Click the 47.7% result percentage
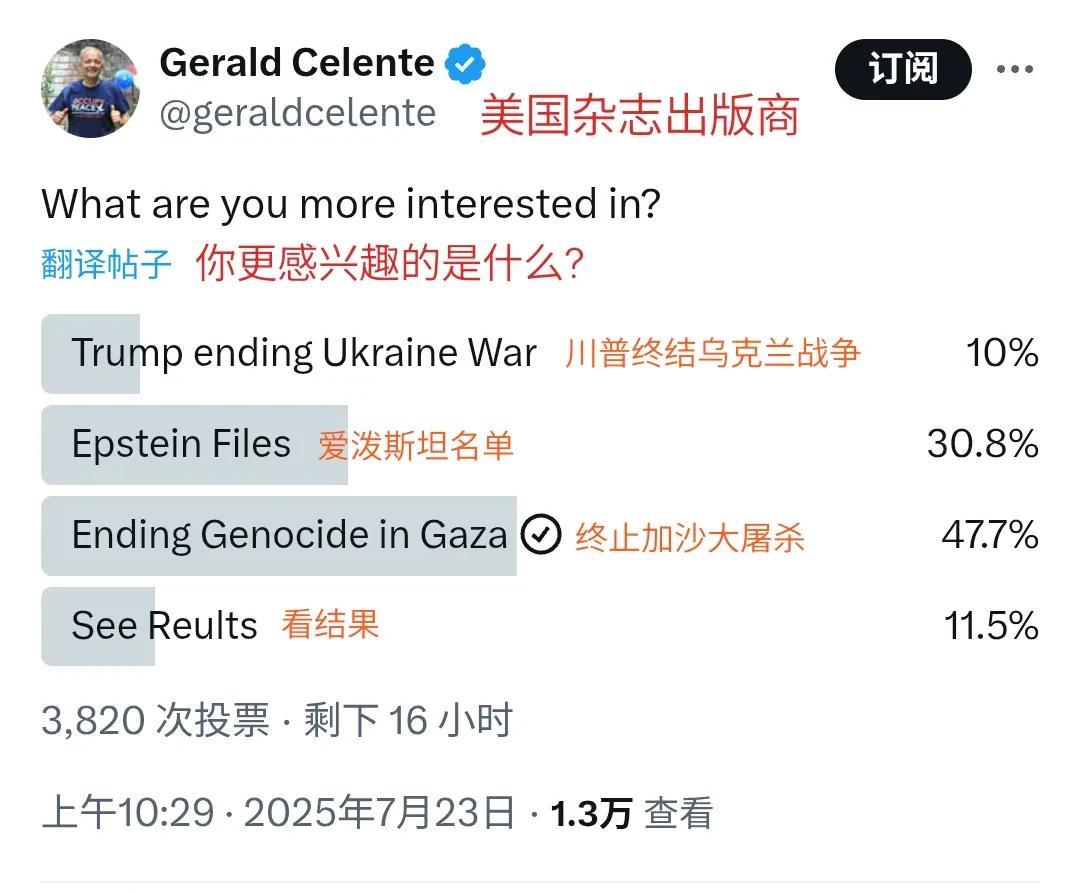Image resolution: width=1080 pixels, height=893 pixels. [989, 535]
